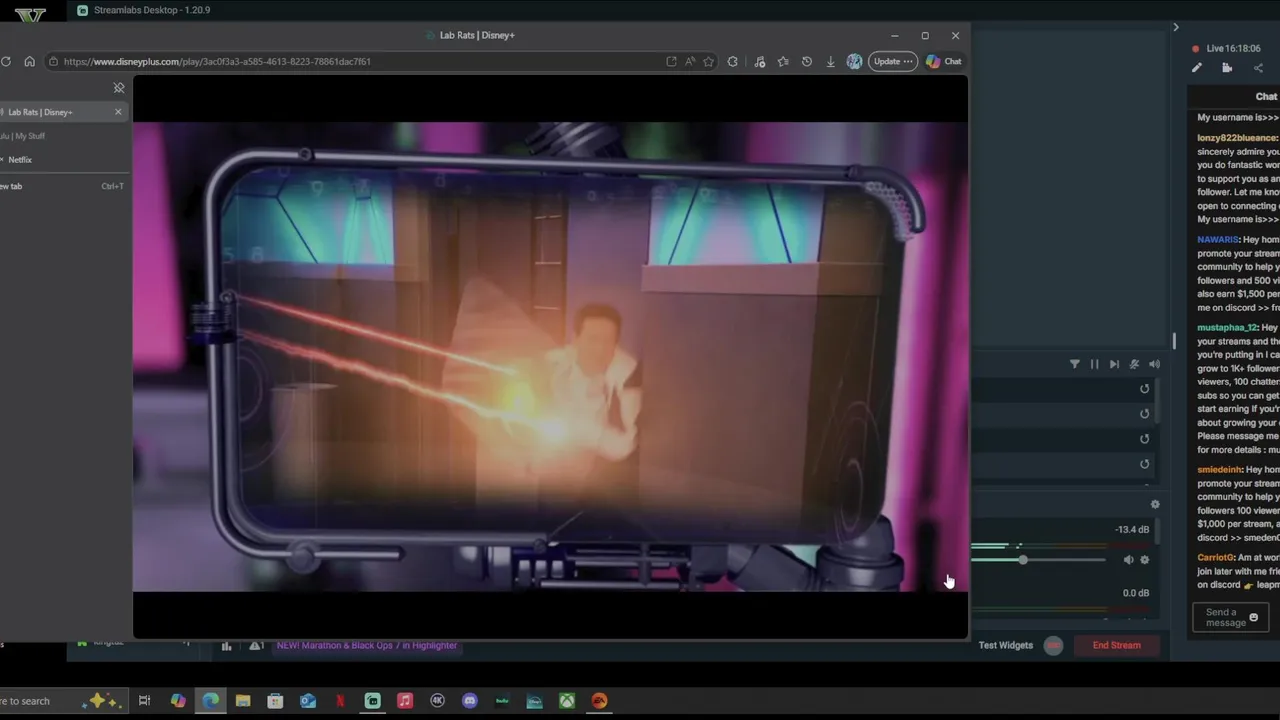Toggle mute event sounds icon
The width and height of the screenshot is (1280, 720).
tap(1134, 365)
